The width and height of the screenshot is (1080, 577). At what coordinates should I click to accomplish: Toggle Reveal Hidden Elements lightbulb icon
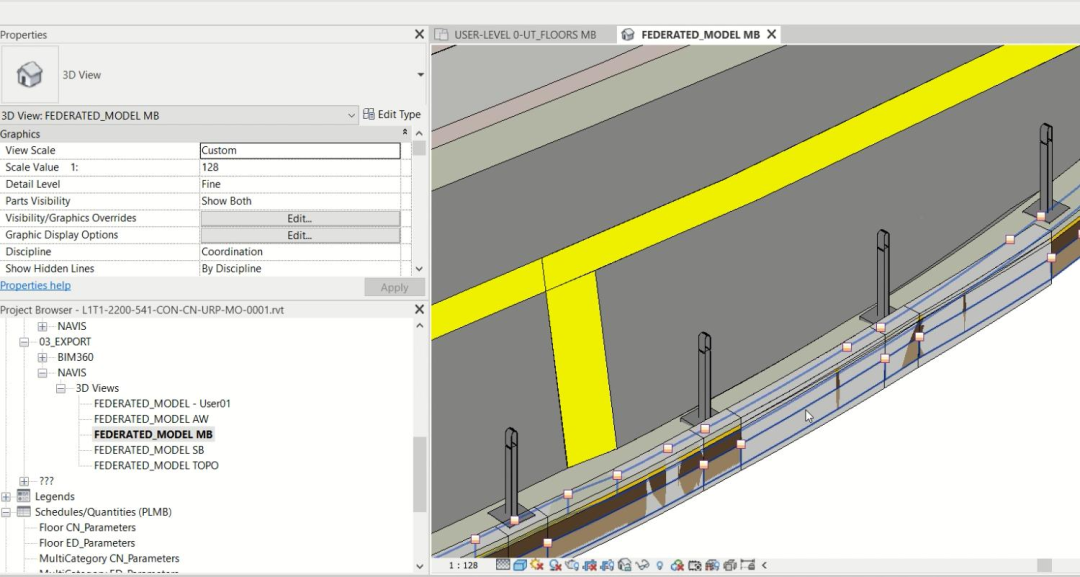click(x=659, y=565)
